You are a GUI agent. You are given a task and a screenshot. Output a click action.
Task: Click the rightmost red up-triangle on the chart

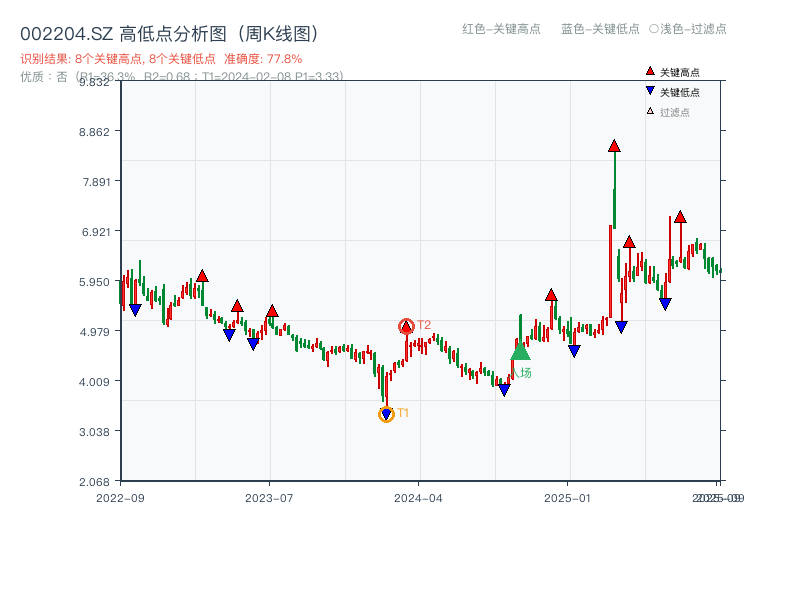tap(681, 217)
